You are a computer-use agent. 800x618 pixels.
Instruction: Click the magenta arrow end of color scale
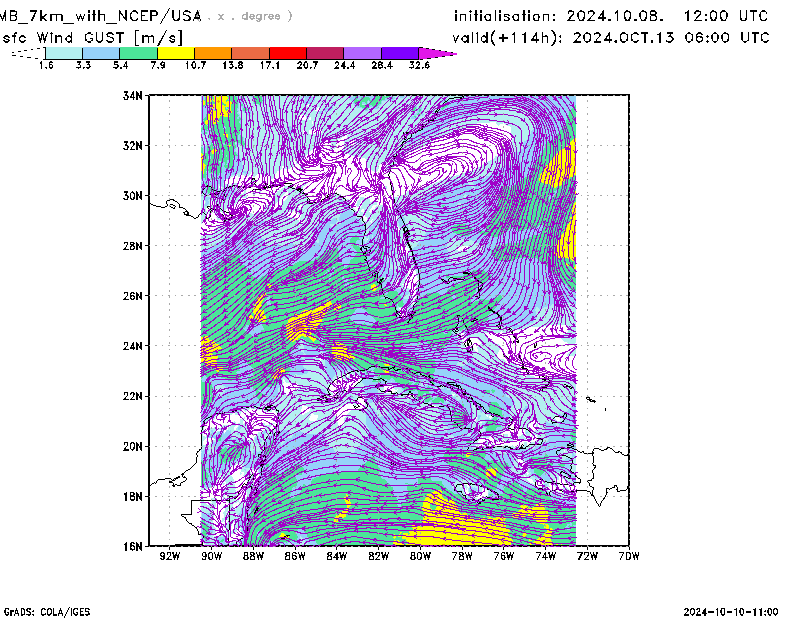coord(437,53)
